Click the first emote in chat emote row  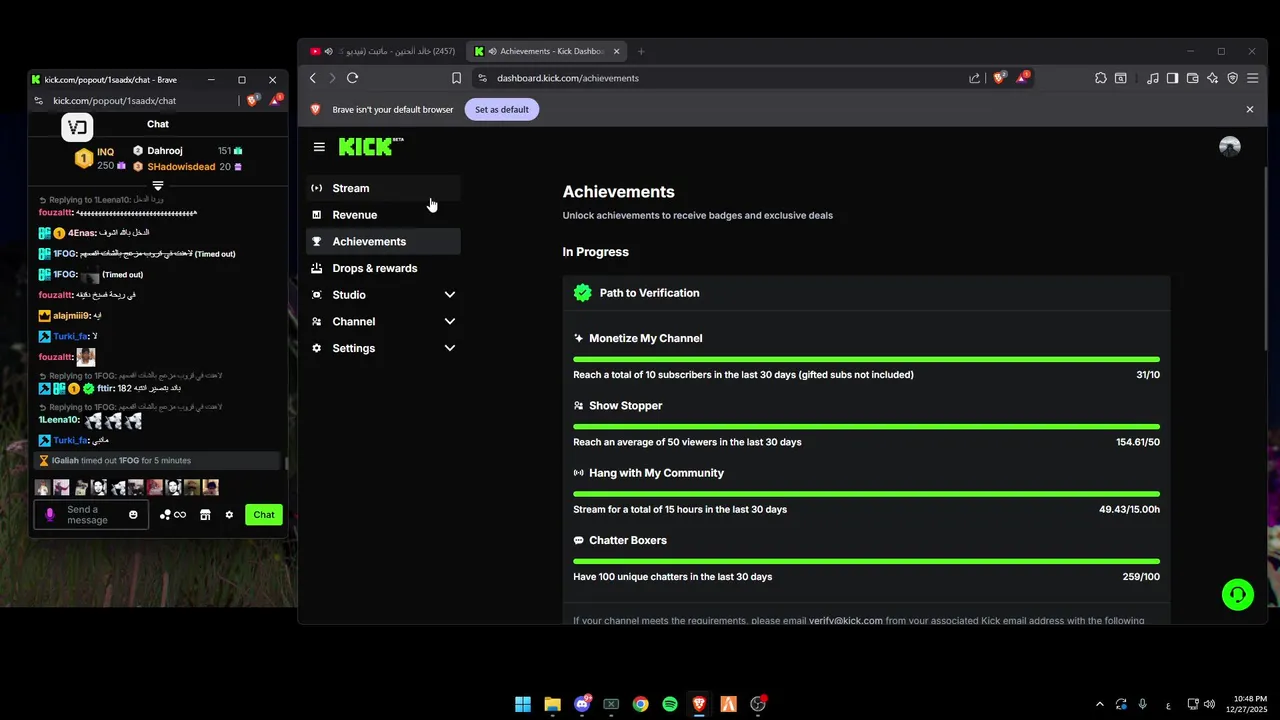click(42, 488)
